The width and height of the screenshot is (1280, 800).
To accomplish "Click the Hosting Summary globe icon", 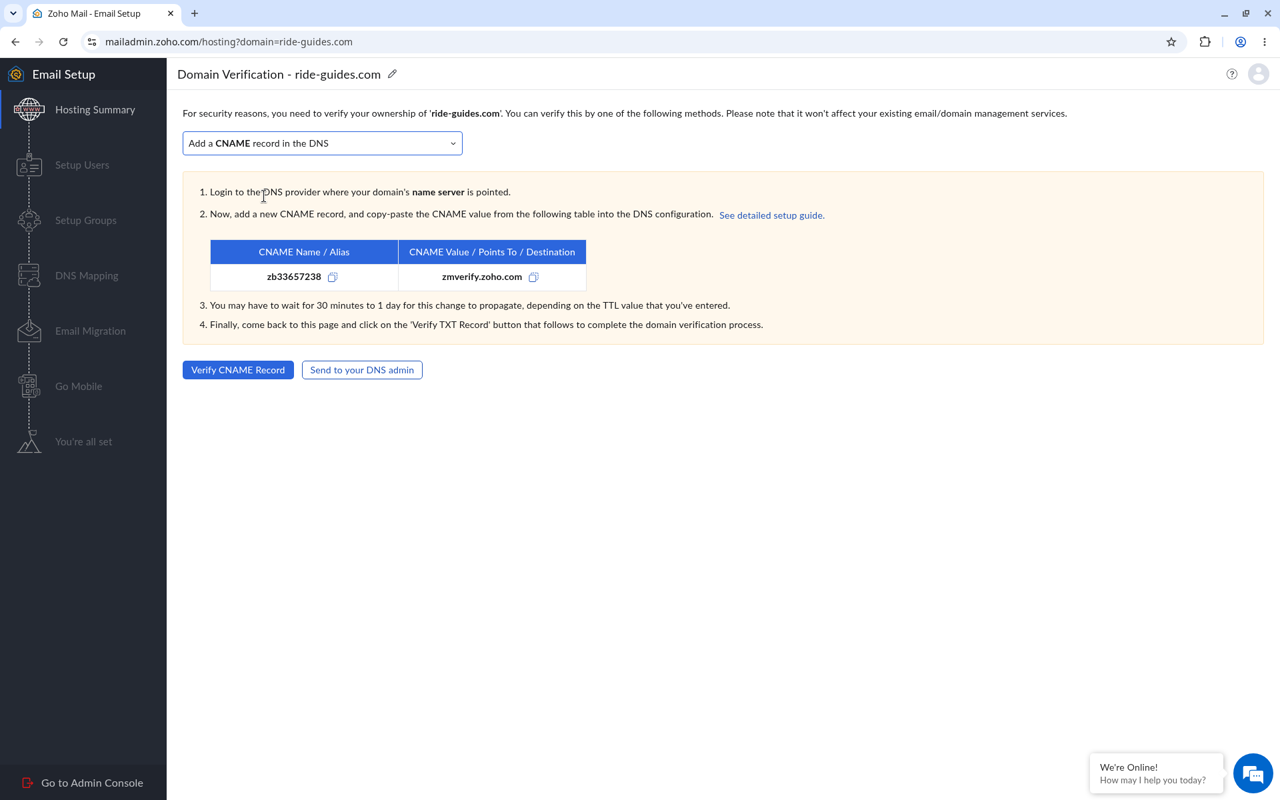I will (29, 109).
